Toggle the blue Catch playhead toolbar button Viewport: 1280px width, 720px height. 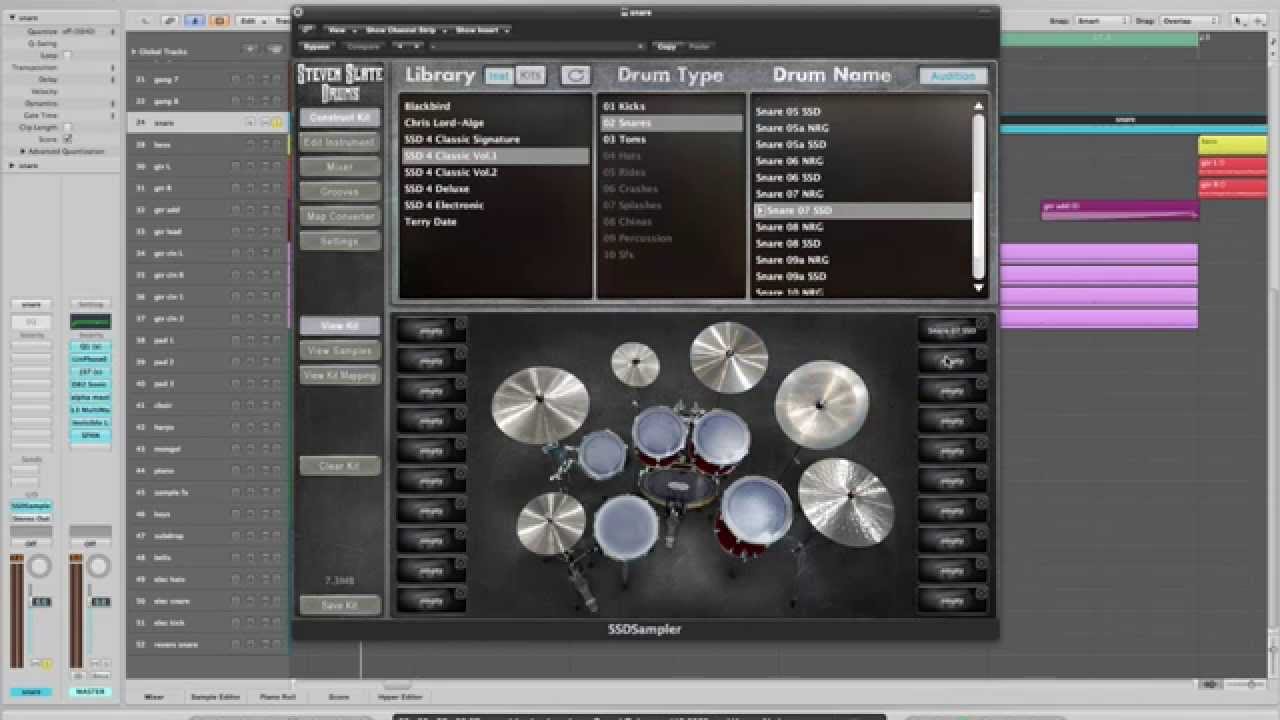[x=195, y=20]
